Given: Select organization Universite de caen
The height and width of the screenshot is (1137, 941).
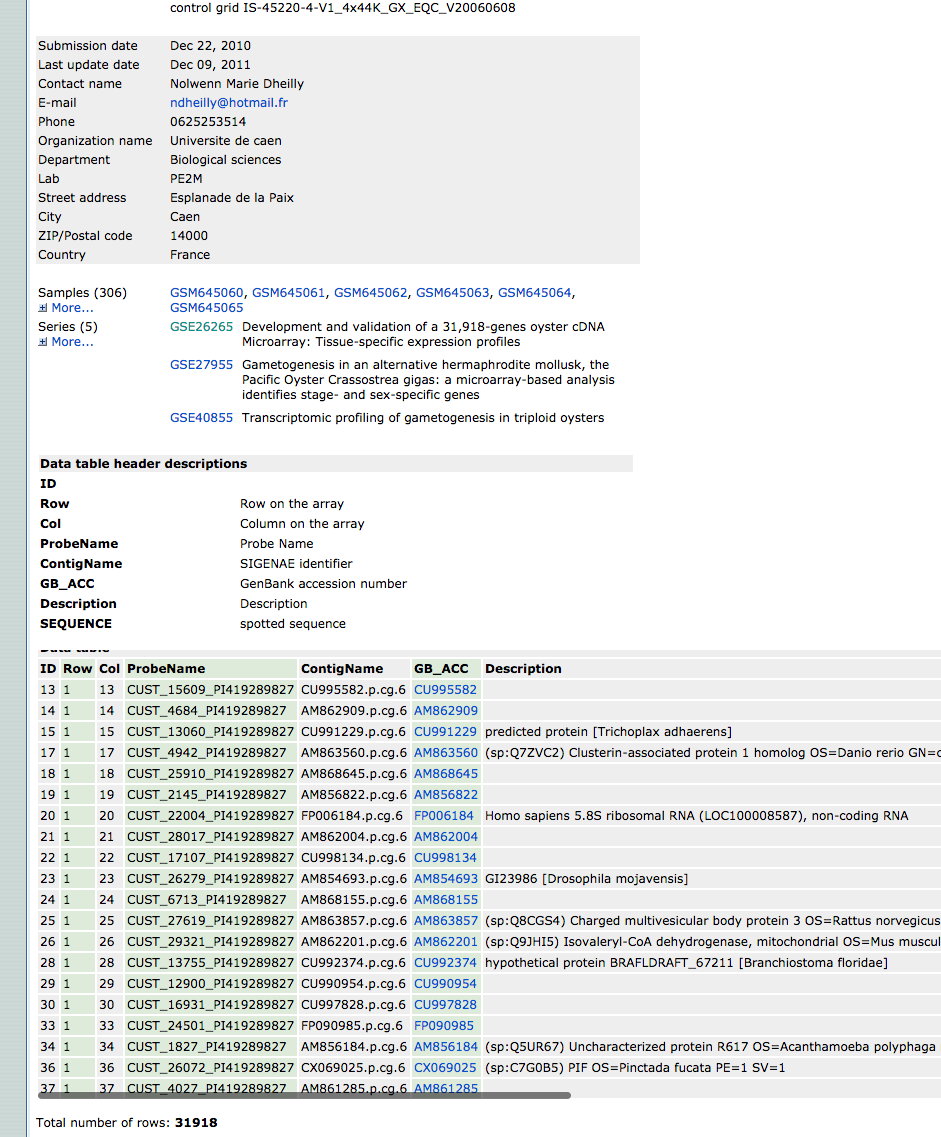Looking at the screenshot, I should pos(225,141).
